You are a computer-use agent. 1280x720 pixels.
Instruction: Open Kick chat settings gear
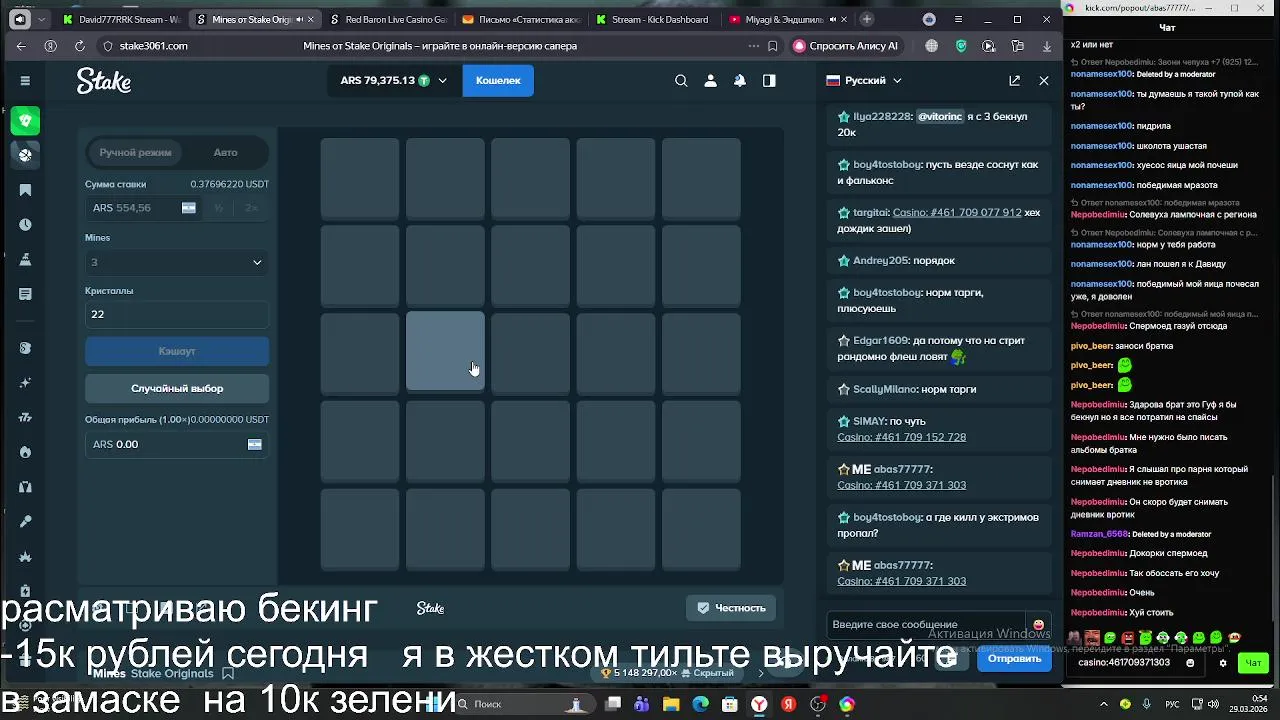(x=1222, y=663)
